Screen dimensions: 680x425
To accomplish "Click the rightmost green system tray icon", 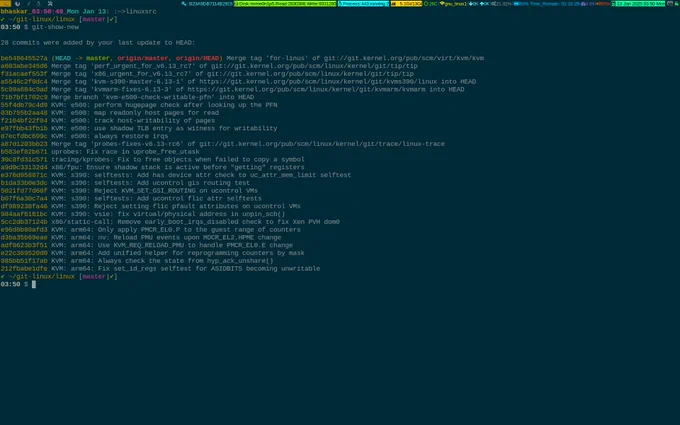I will pos(676,3).
